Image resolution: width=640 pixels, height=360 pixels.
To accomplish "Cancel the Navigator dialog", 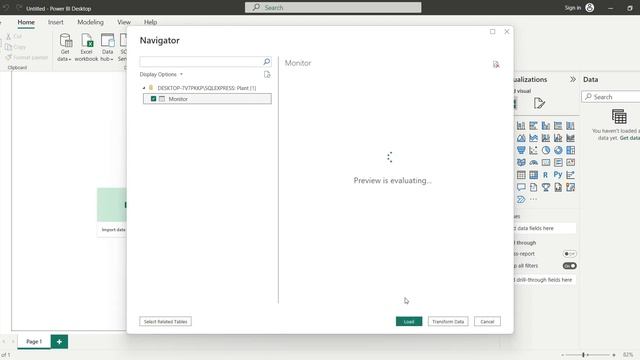I will point(487,322).
